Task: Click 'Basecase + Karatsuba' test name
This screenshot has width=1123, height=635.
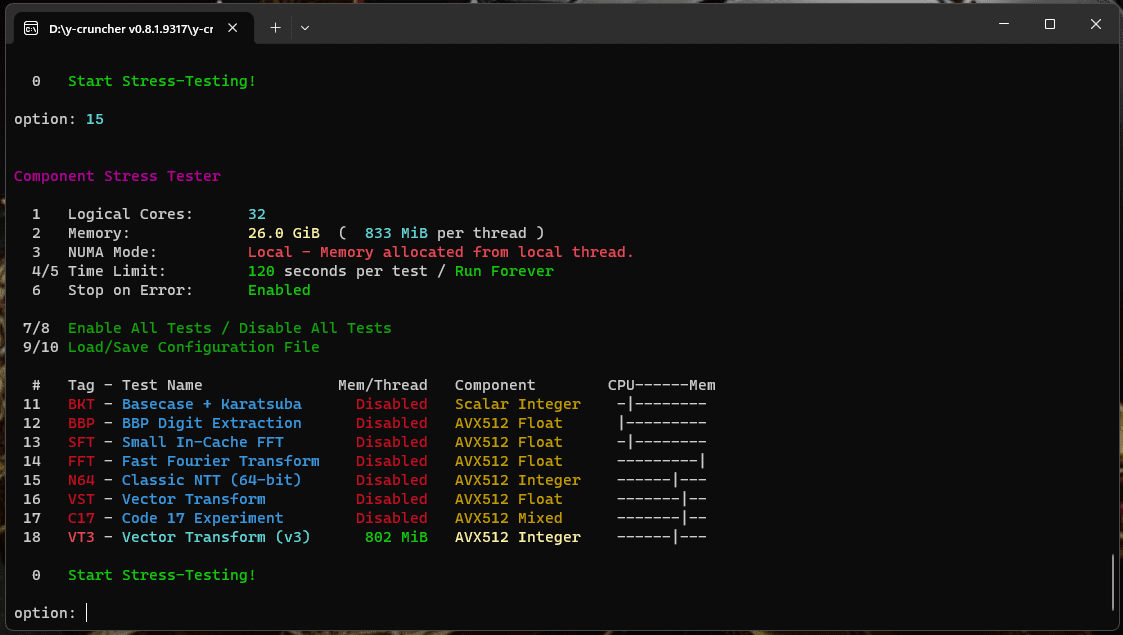Action: pos(212,404)
